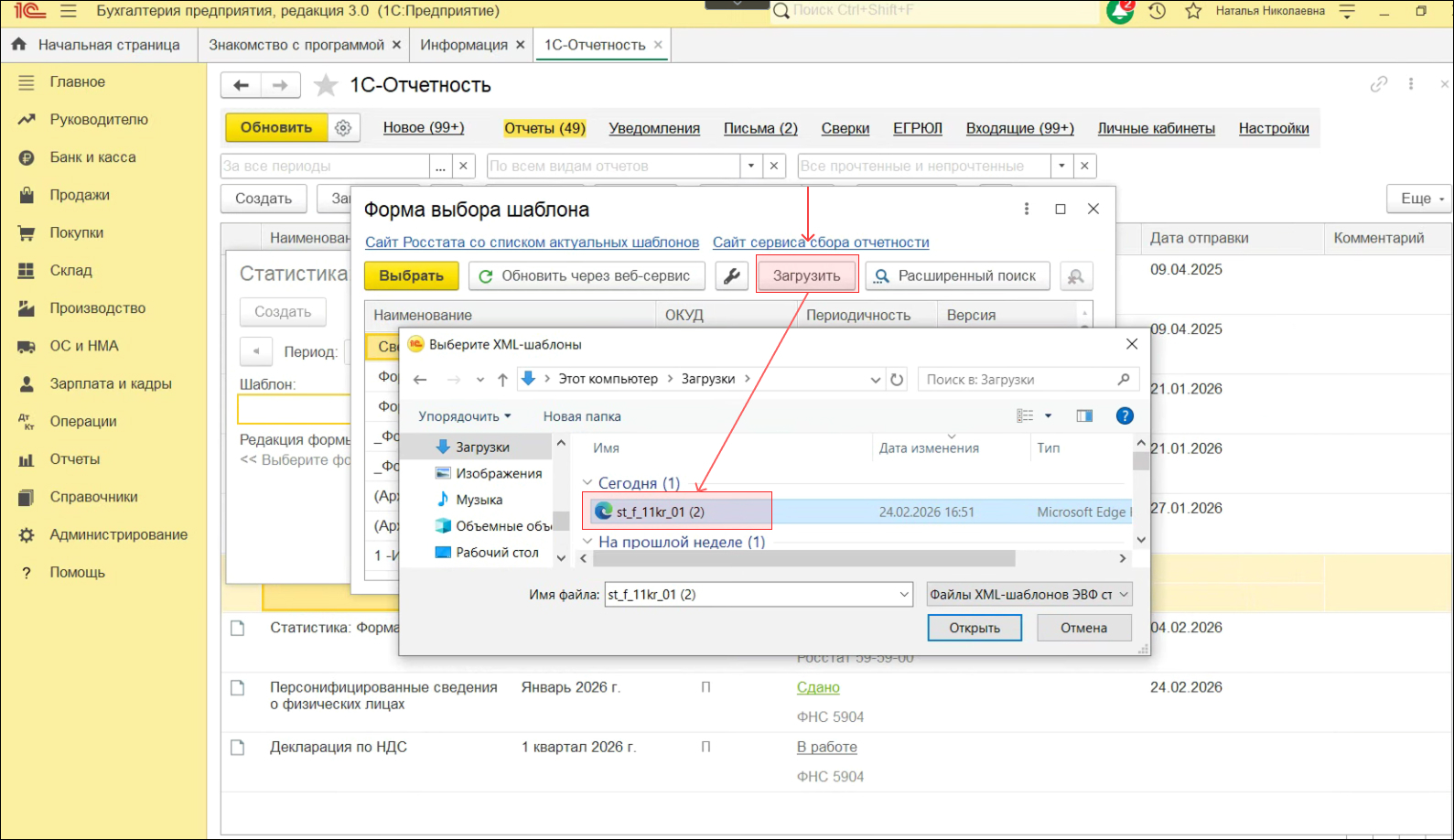Open the Входящие (99+) section
Screen dimensions: 1454x840
(x=1020, y=128)
